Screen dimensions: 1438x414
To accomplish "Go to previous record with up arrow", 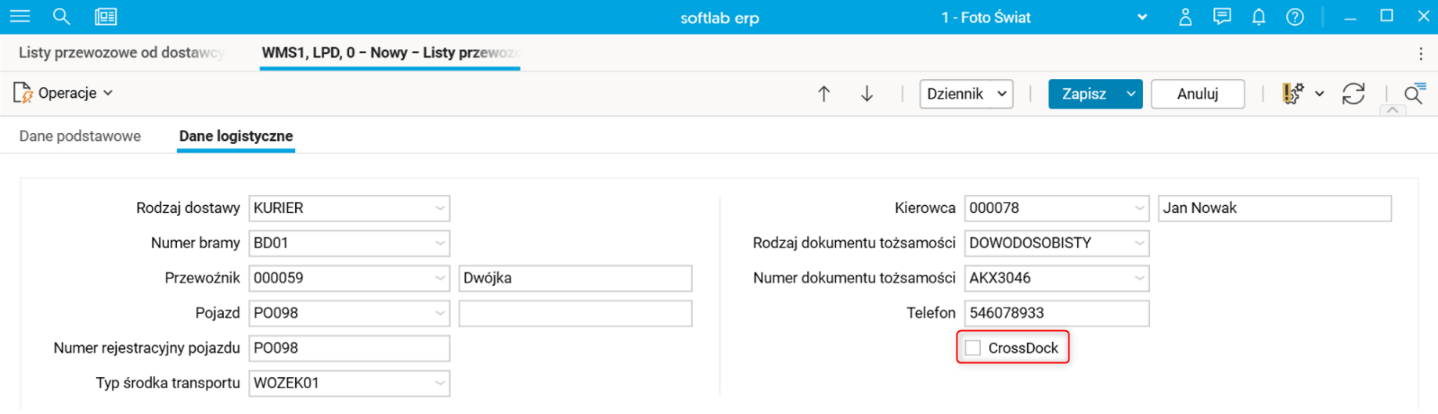I will coord(824,93).
